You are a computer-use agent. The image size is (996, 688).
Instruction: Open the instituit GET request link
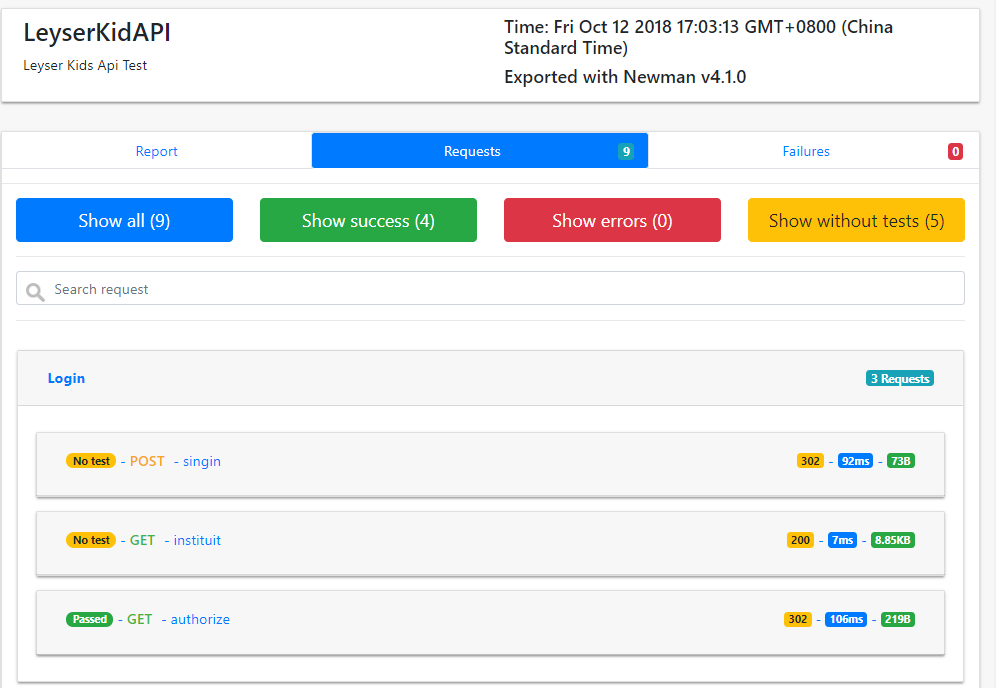[197, 540]
